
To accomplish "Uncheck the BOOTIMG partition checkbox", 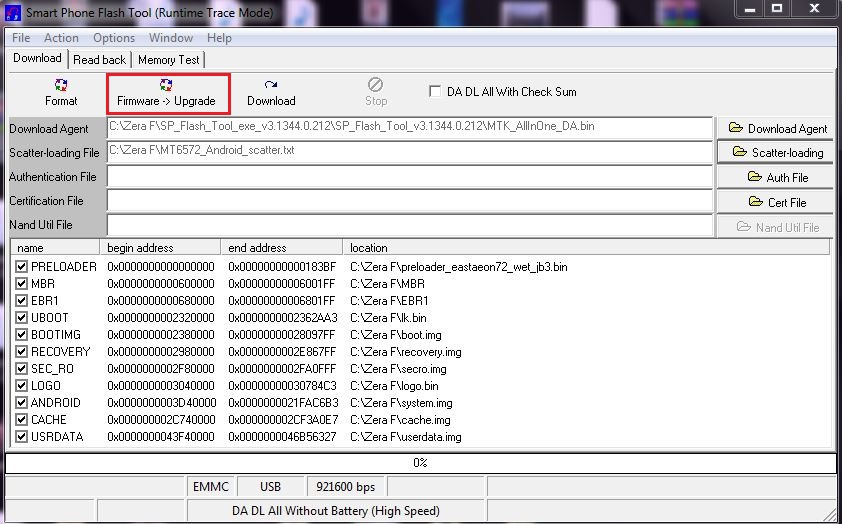I will 21,334.
